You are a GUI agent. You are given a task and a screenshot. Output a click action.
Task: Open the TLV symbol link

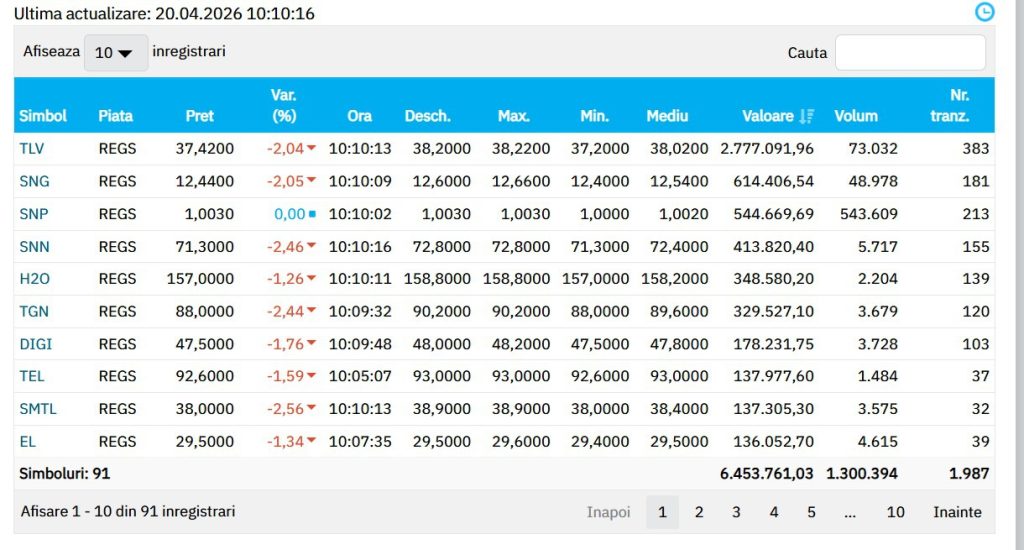coord(32,149)
